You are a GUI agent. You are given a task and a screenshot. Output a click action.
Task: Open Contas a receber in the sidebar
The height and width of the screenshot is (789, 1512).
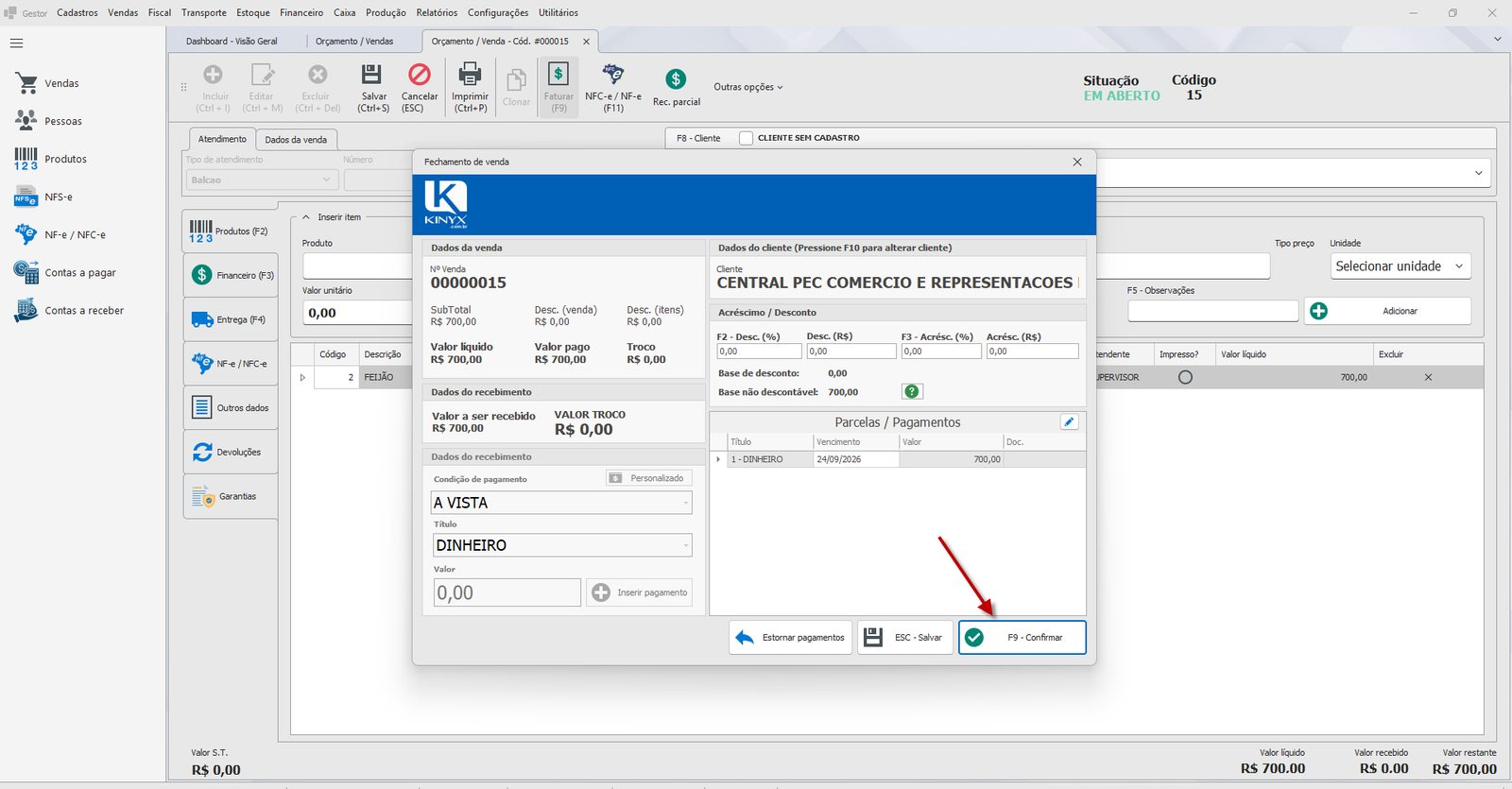coord(69,310)
